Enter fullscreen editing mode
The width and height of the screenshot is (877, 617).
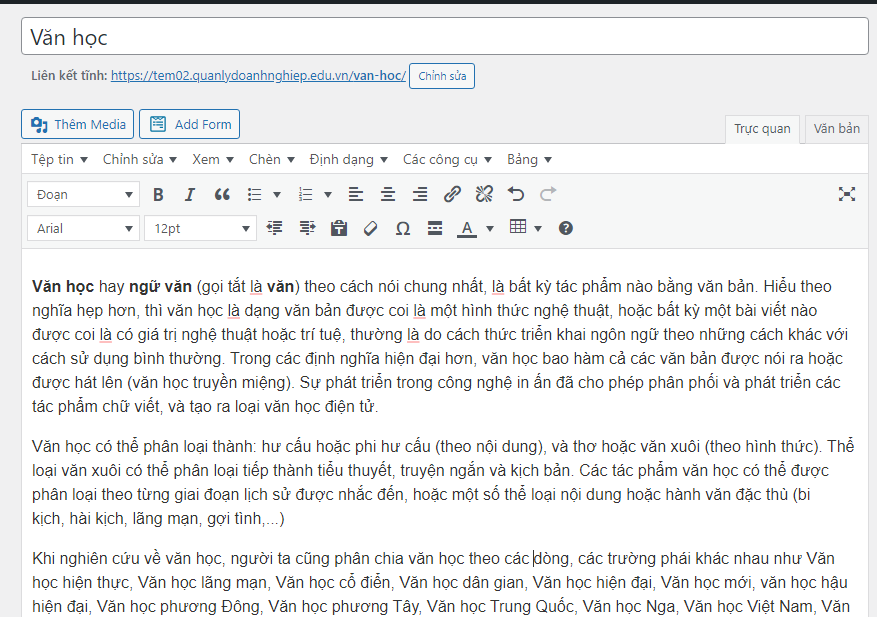point(847,194)
